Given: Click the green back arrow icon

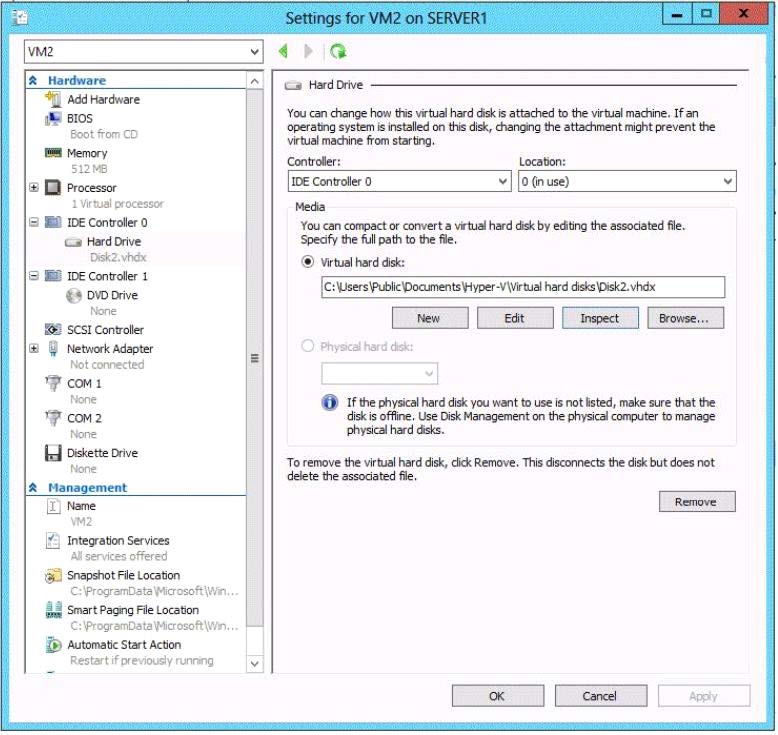Looking at the screenshot, I should 283,51.
